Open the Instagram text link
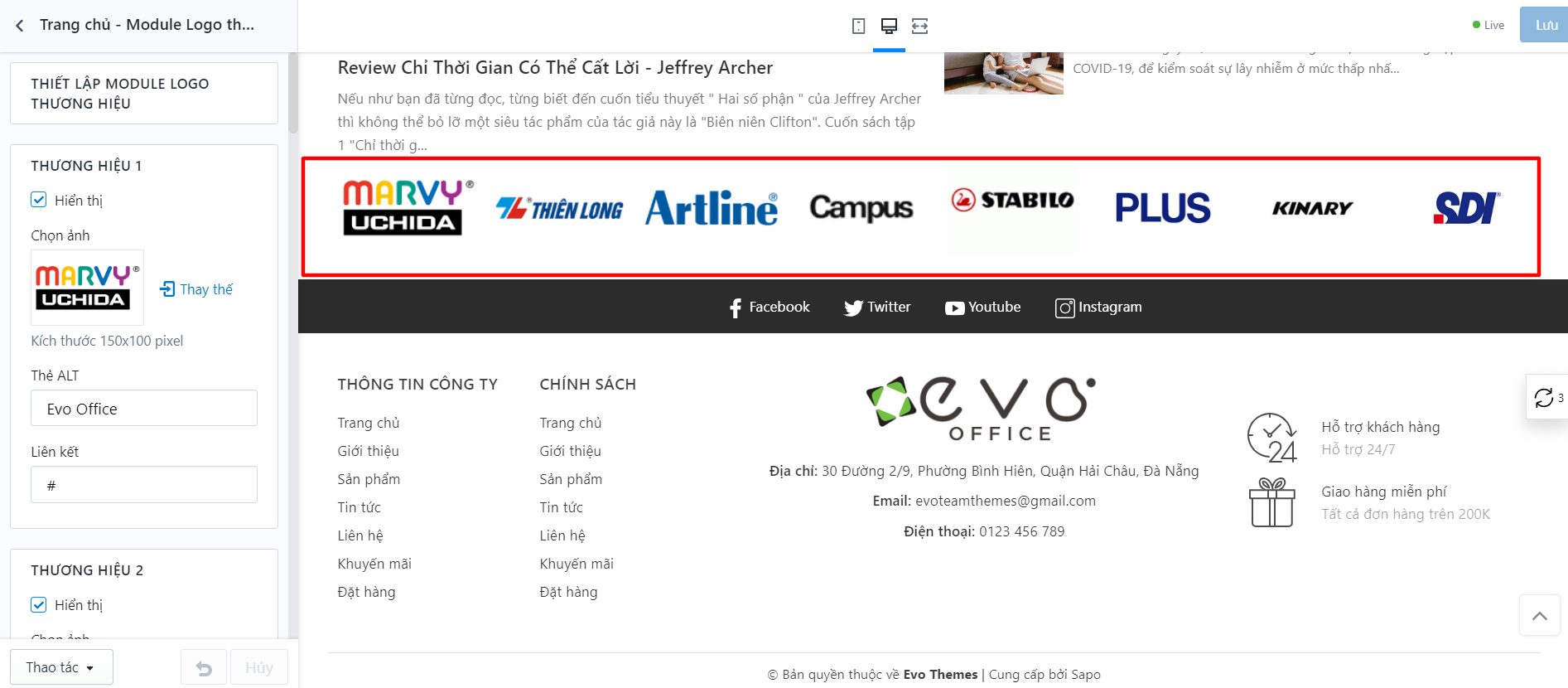Image resolution: width=1568 pixels, height=688 pixels. click(1110, 307)
